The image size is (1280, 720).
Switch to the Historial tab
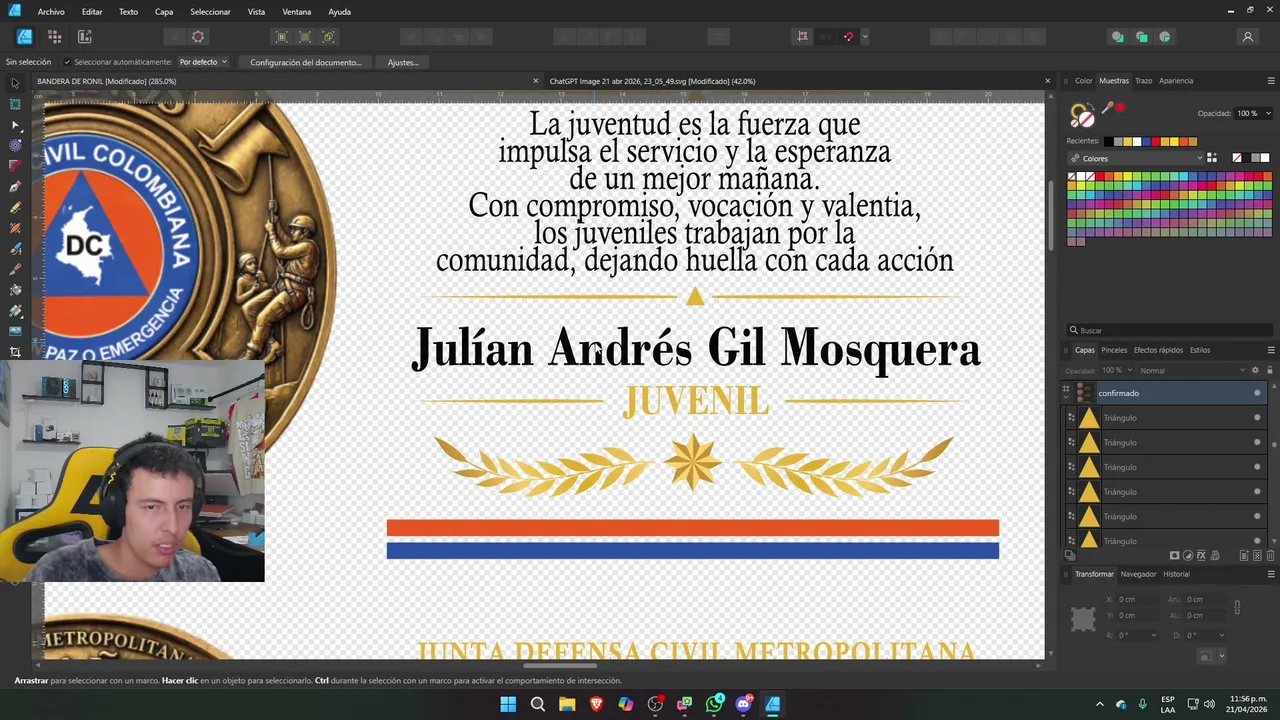(1176, 574)
